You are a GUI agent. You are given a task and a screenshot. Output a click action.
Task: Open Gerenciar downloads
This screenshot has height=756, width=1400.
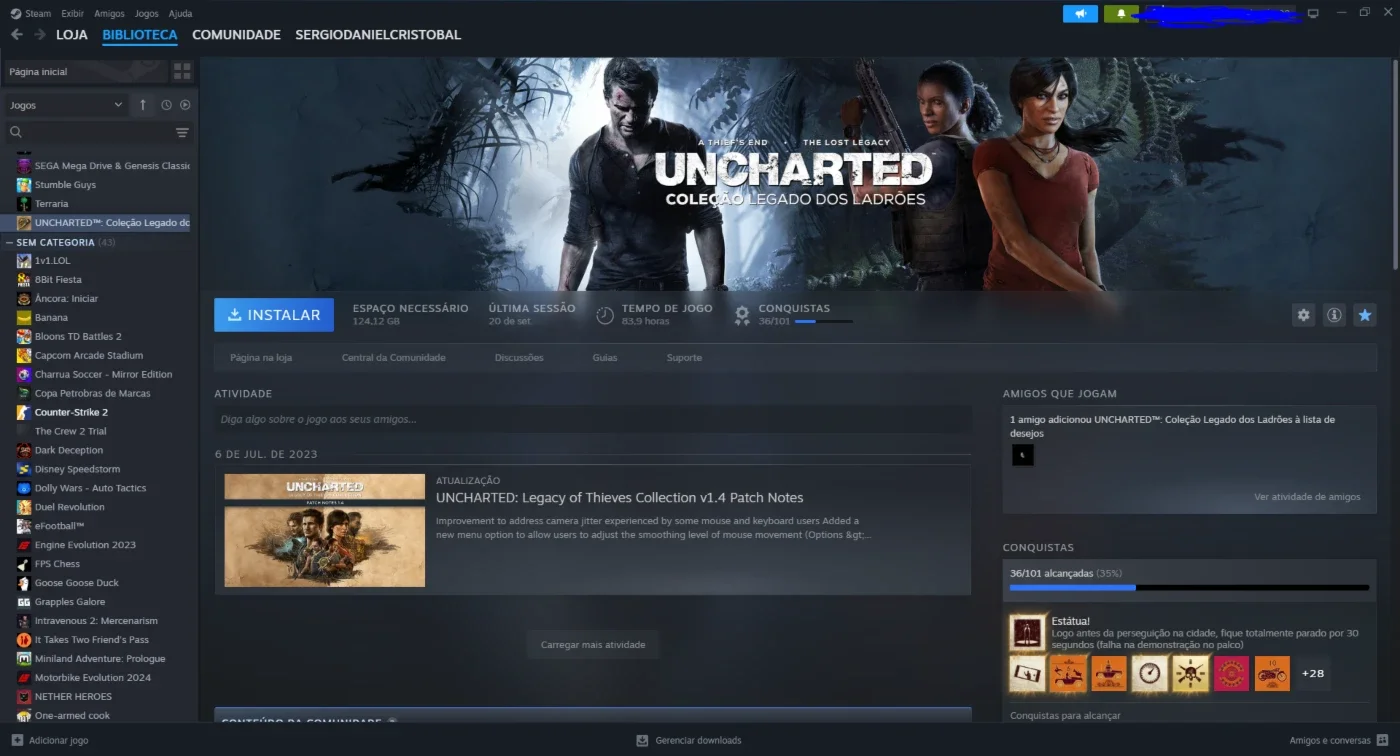[x=689, y=740]
